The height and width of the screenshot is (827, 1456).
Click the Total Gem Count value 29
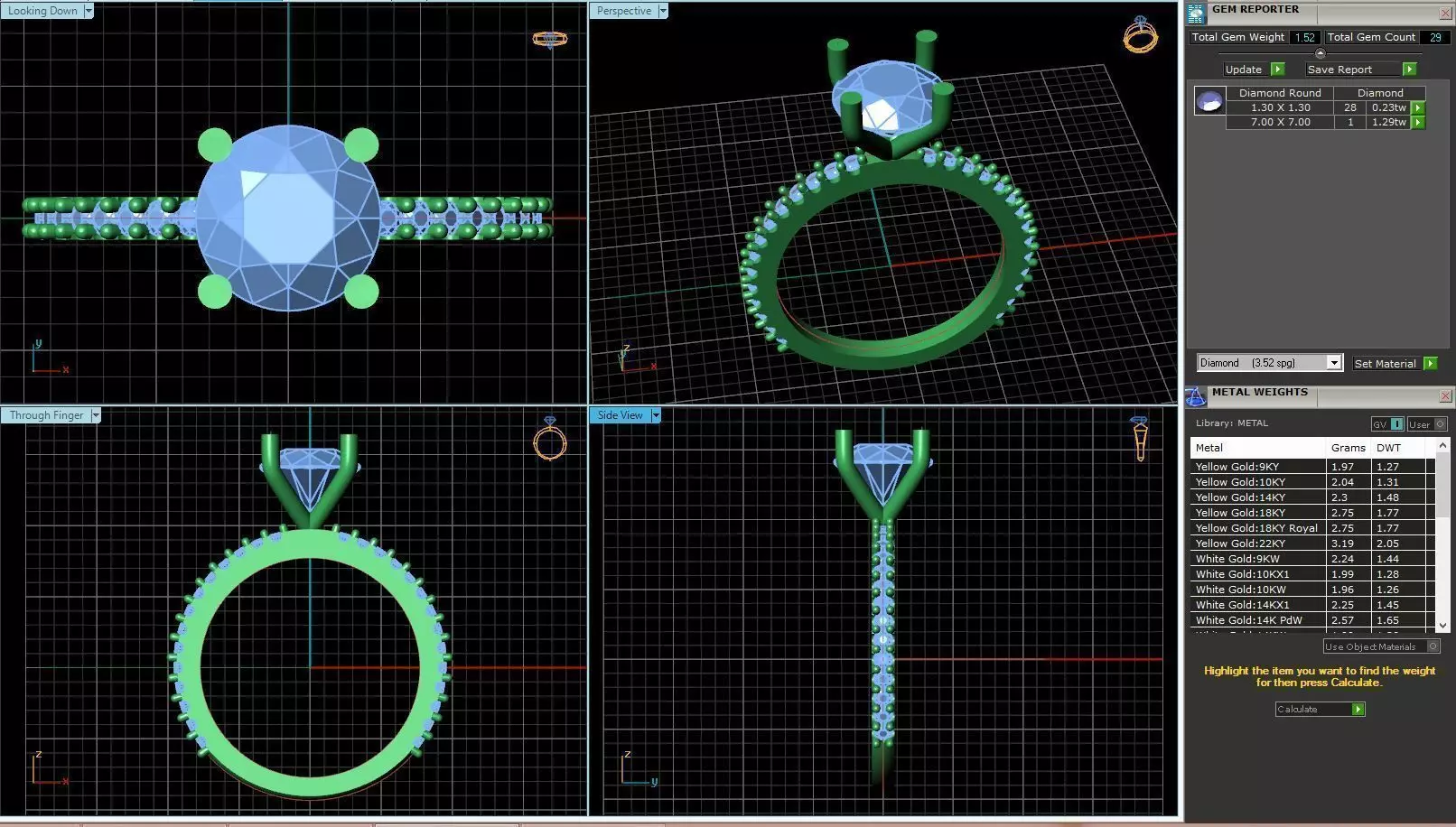(1435, 37)
